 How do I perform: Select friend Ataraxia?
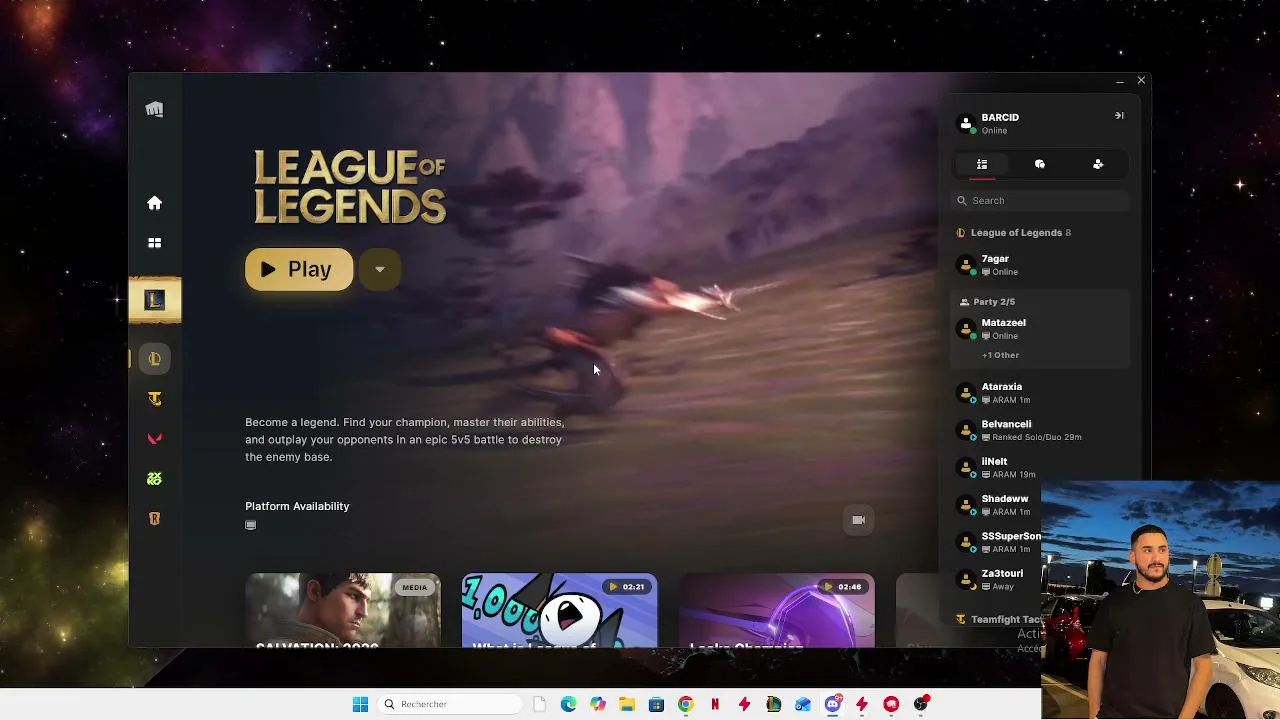pos(1040,393)
